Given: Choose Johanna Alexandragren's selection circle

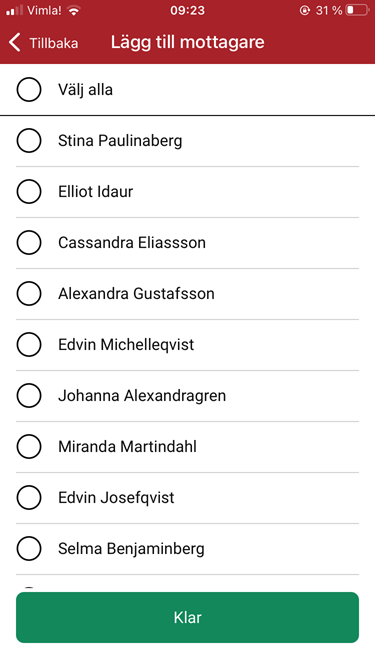Looking at the screenshot, I should coord(29,396).
